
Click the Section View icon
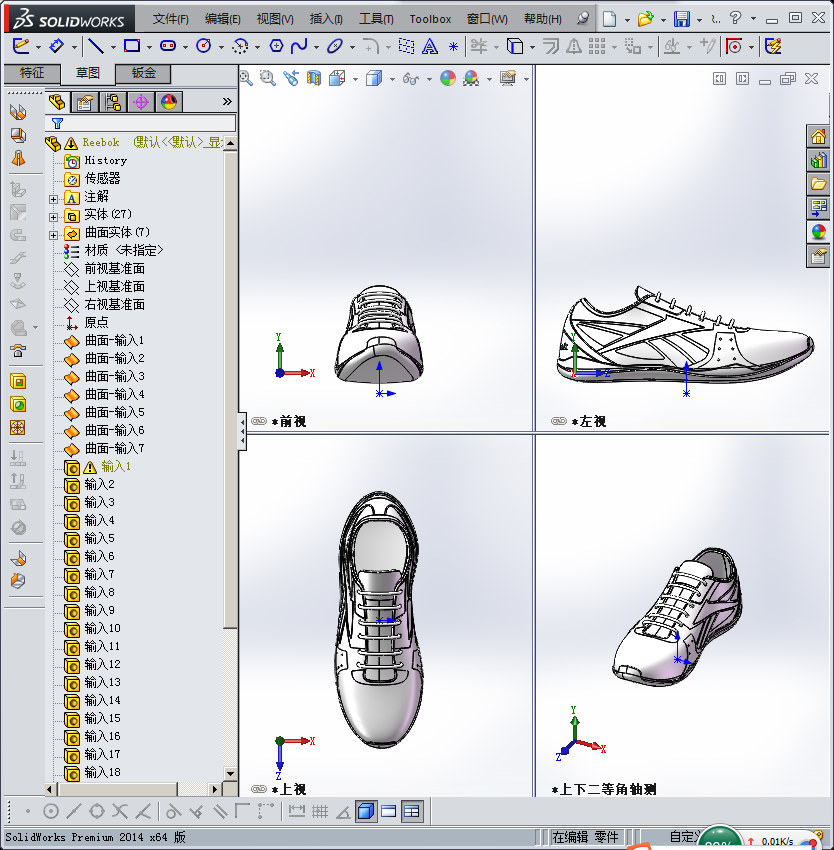coord(314,79)
